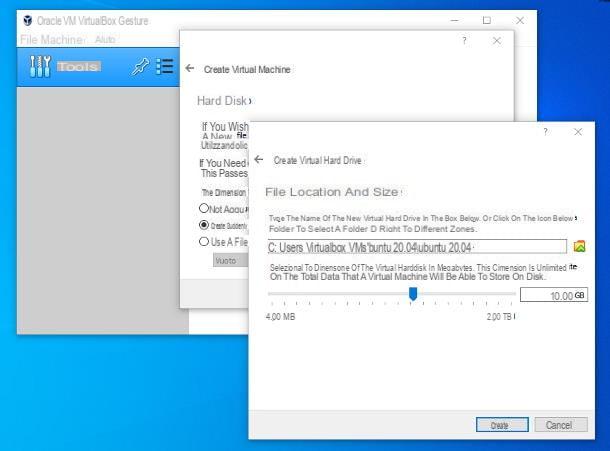The image size is (610, 451).
Task: Select the 'Not Add' hard disk radio option
Action: [204, 208]
